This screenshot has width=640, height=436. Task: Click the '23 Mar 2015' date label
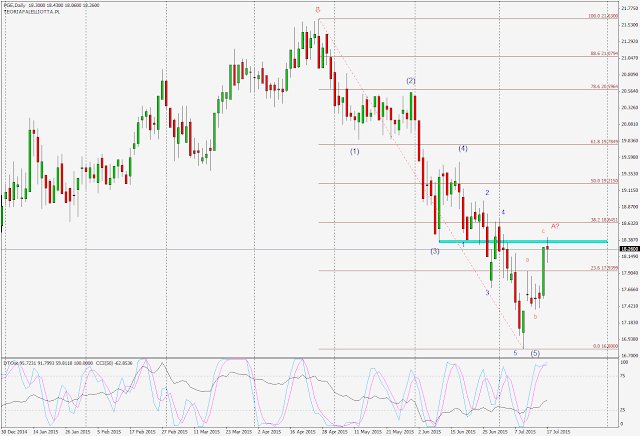pyautogui.click(x=238, y=432)
